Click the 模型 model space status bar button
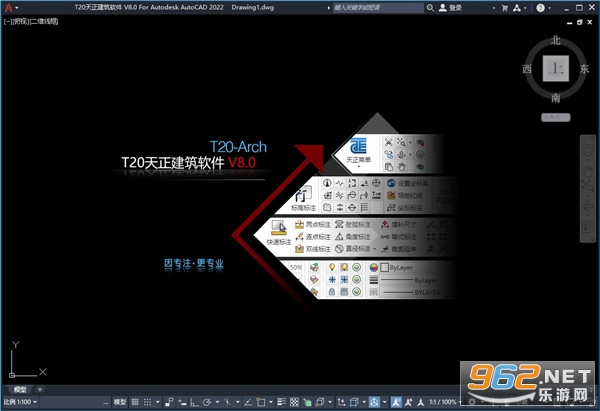The image size is (600, 411). [120, 402]
